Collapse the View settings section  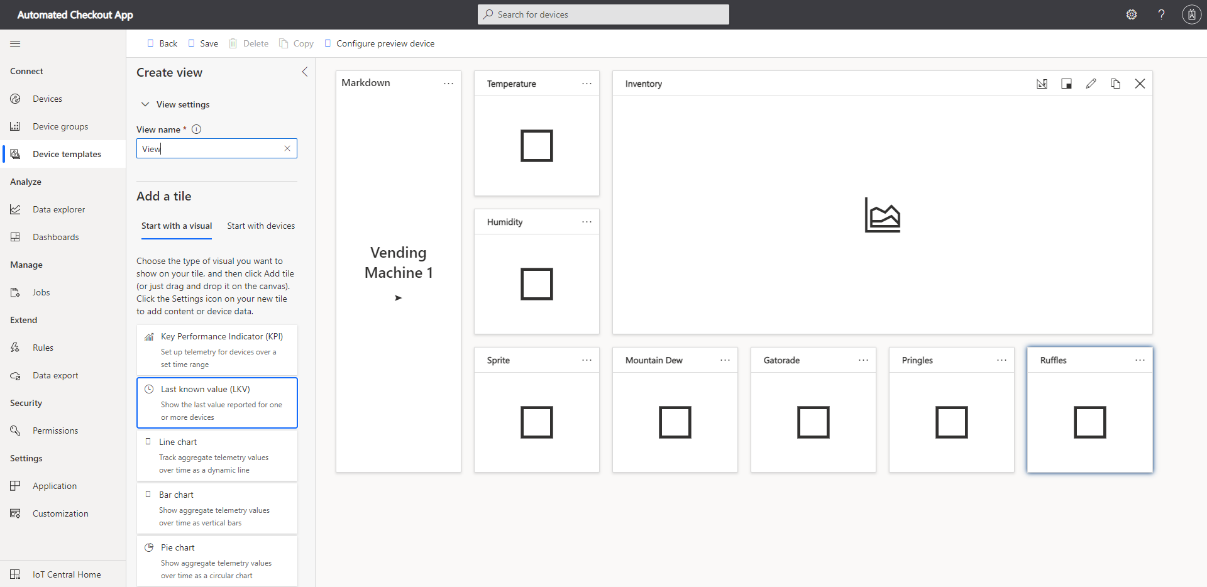(175, 104)
